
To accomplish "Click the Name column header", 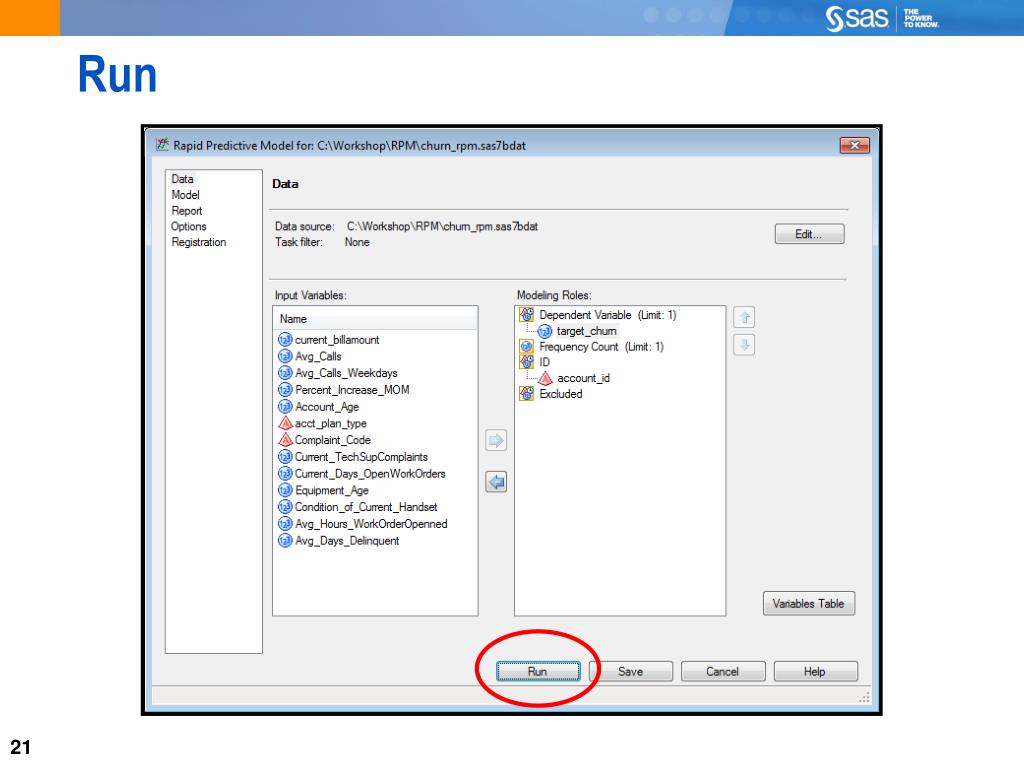I will pyautogui.click(x=375, y=319).
